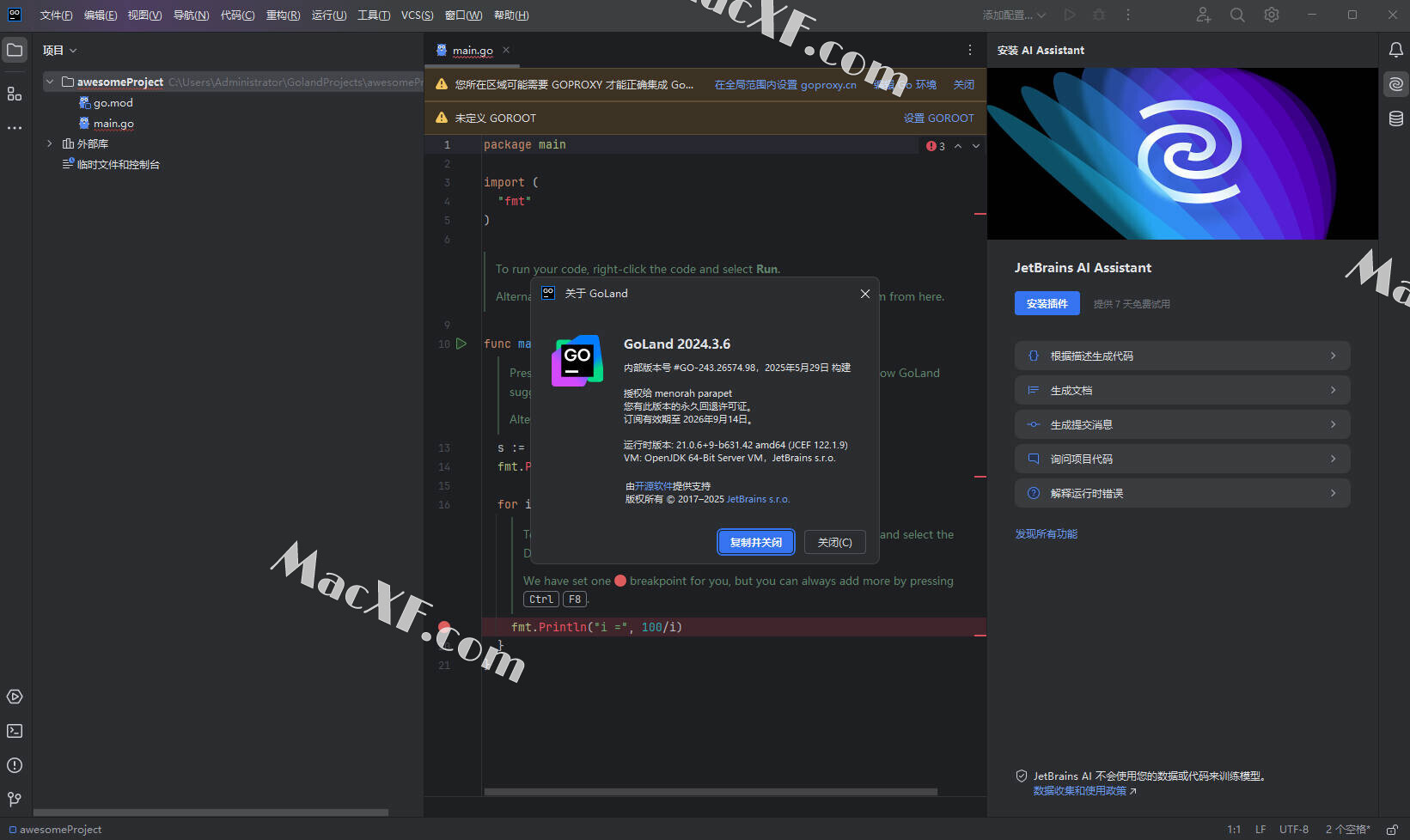Show more tool windows ellipsis icon
Viewport: 1410px width, 840px height.
point(15,128)
